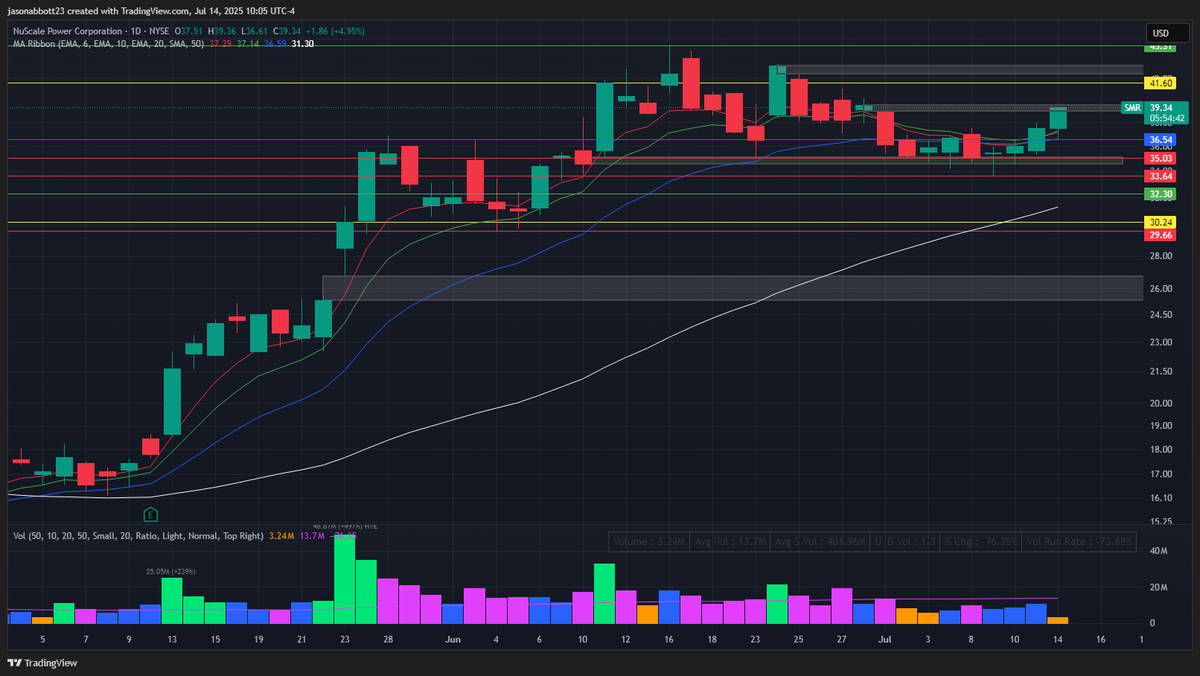The width and height of the screenshot is (1200, 676).
Task: Click the red 29.66 price level label
Action: 1160,234
